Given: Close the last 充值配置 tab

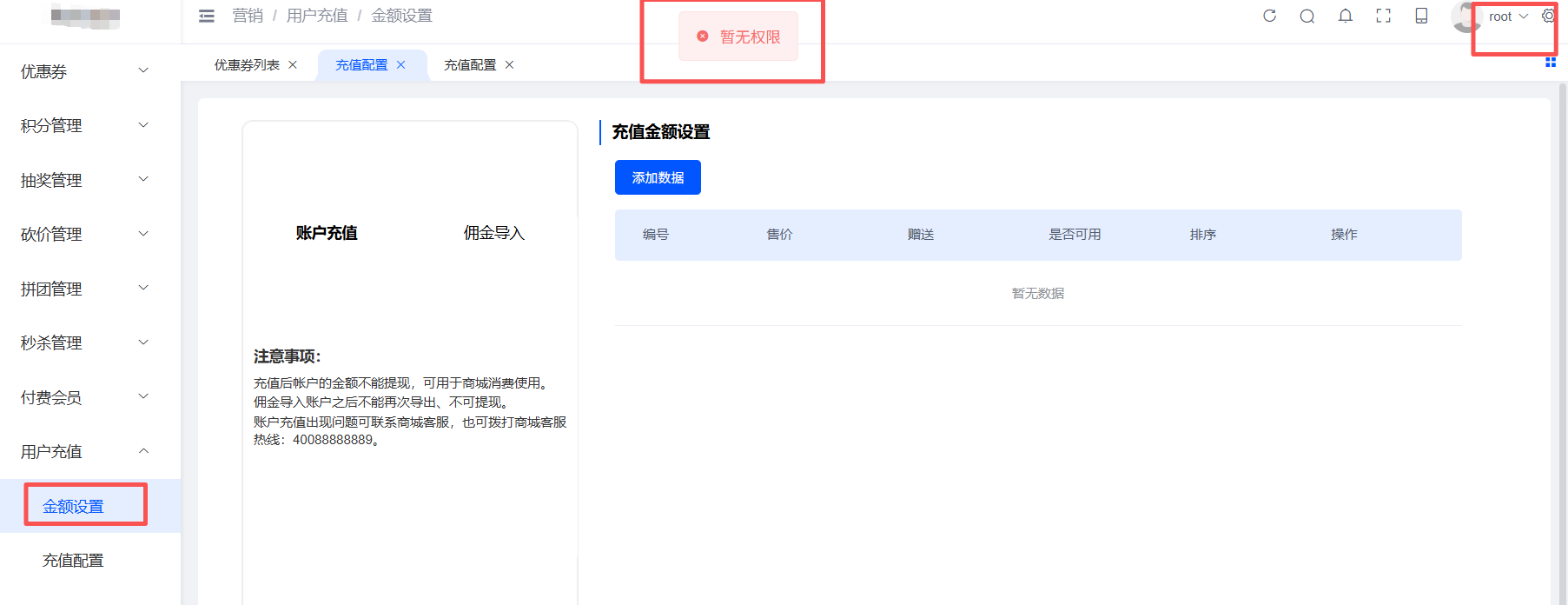Looking at the screenshot, I should [509, 65].
